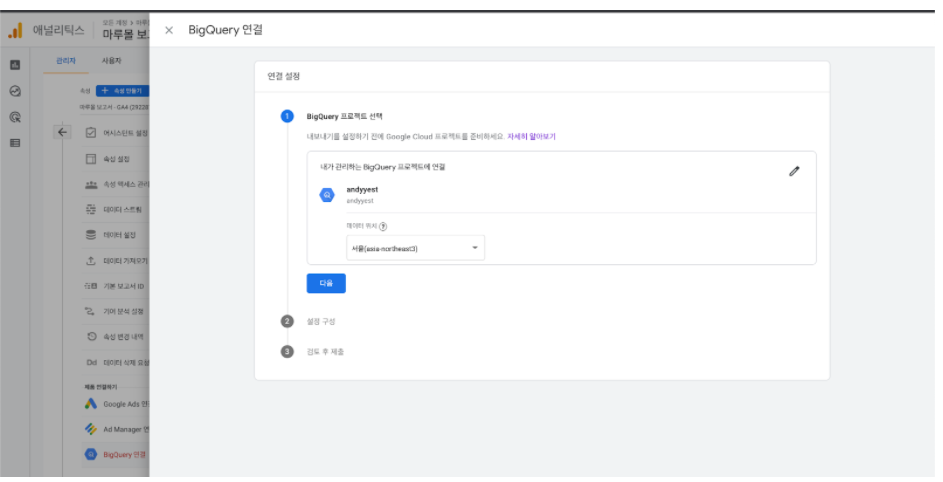The height and width of the screenshot is (482, 943).
Task: Click the help icon beside 데이터 위치
Action: [383, 226]
